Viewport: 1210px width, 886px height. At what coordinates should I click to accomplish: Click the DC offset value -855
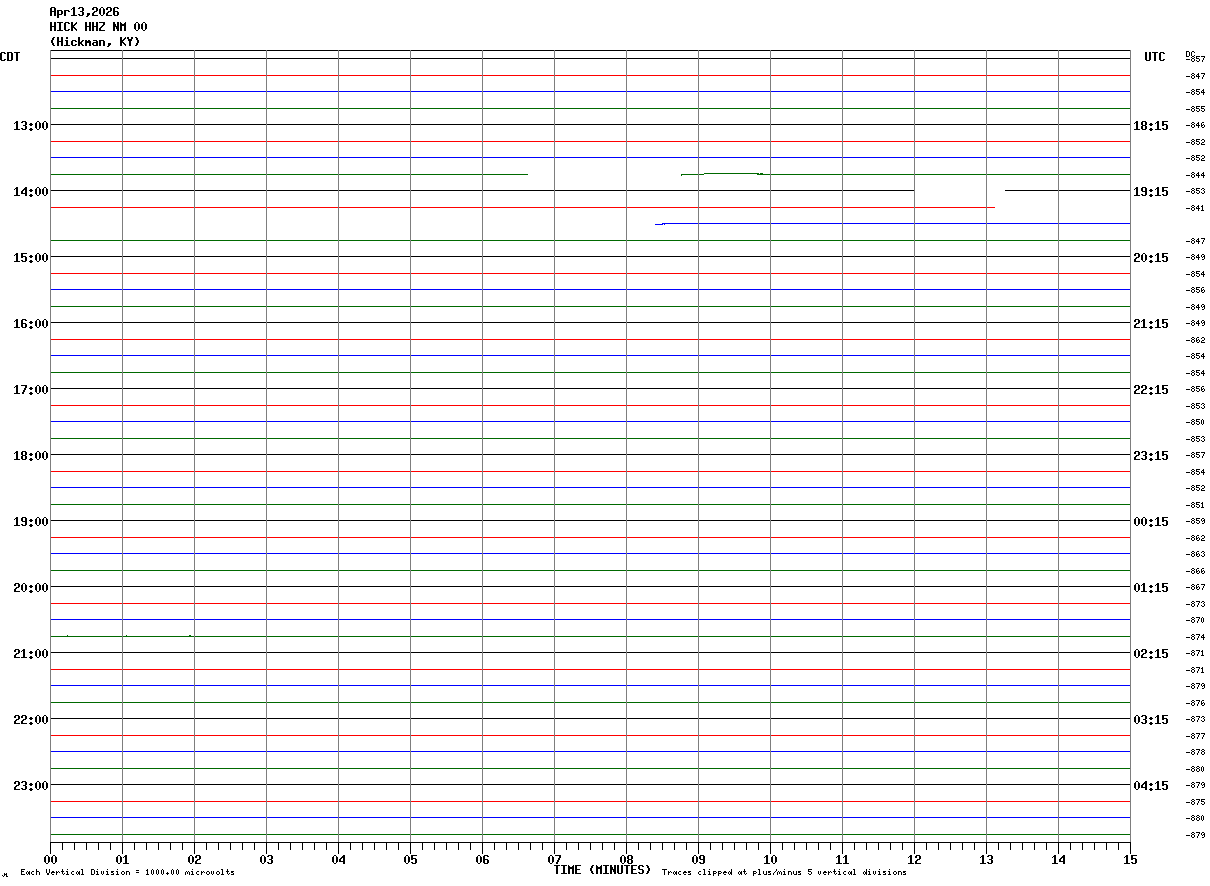click(x=1194, y=109)
